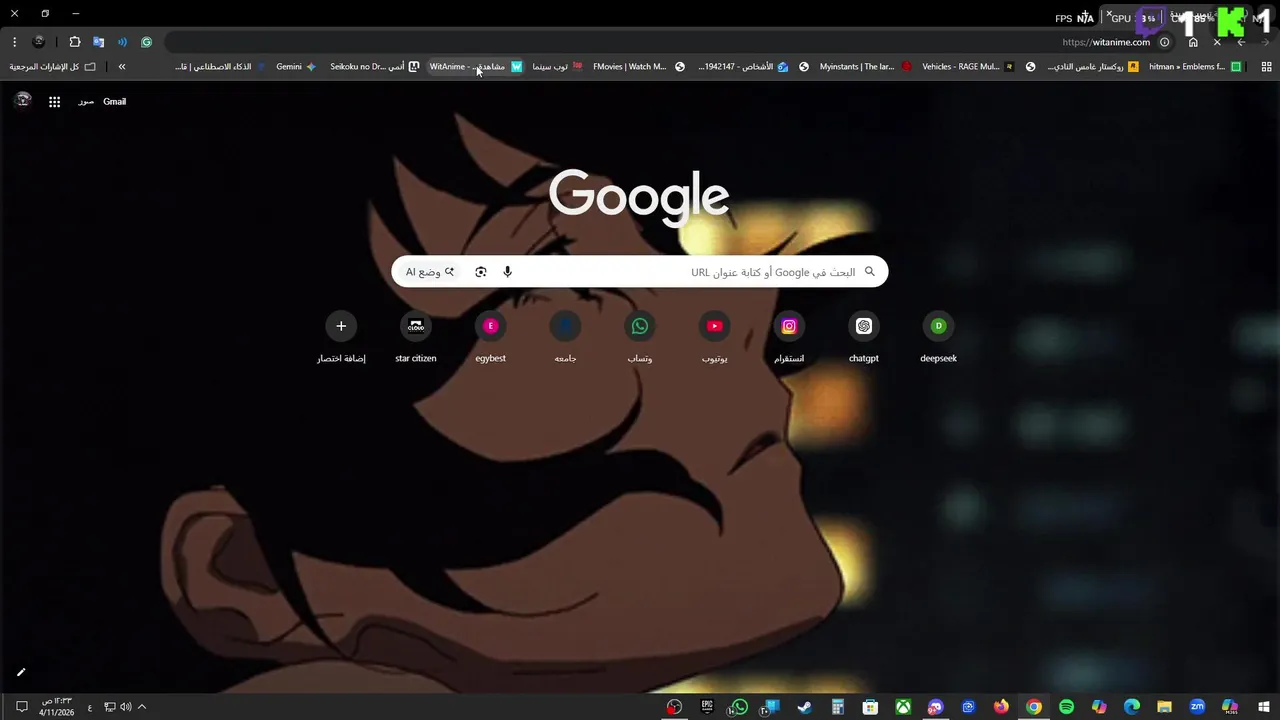Open Microsoft Store from the taskbar

point(870,707)
